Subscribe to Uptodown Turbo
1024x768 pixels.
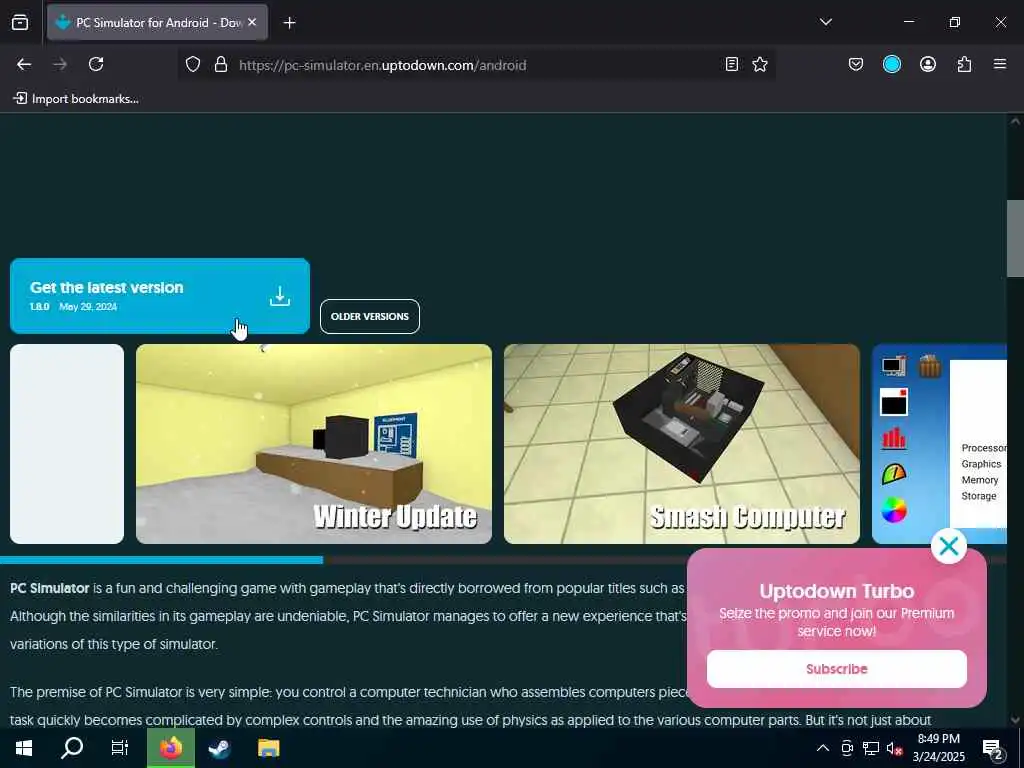(837, 669)
